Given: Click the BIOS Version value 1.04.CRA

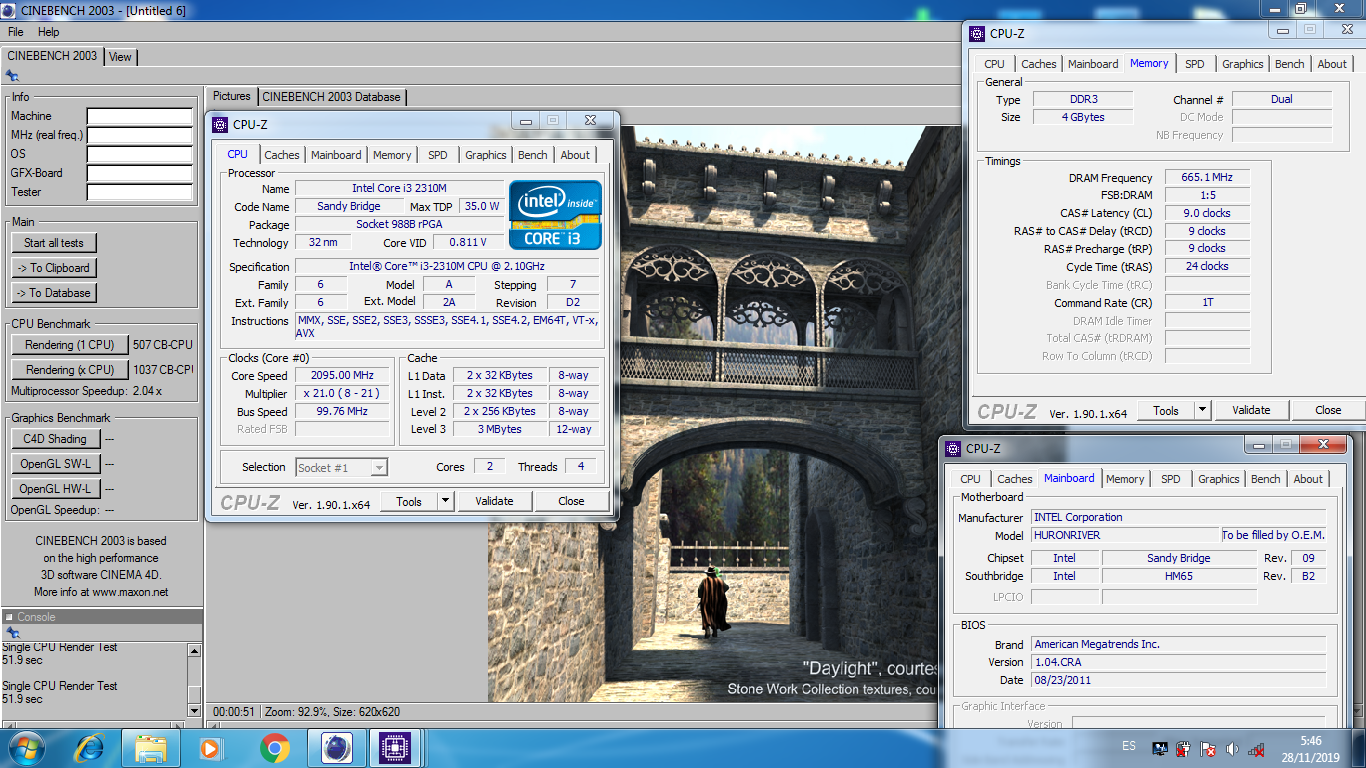Looking at the screenshot, I should pyautogui.click(x=1178, y=662).
